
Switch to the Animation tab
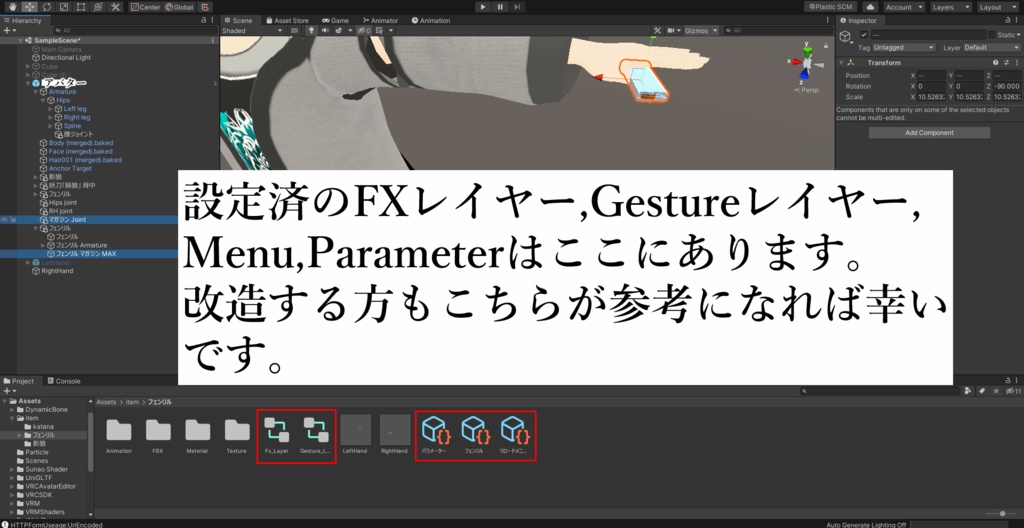pos(431,20)
